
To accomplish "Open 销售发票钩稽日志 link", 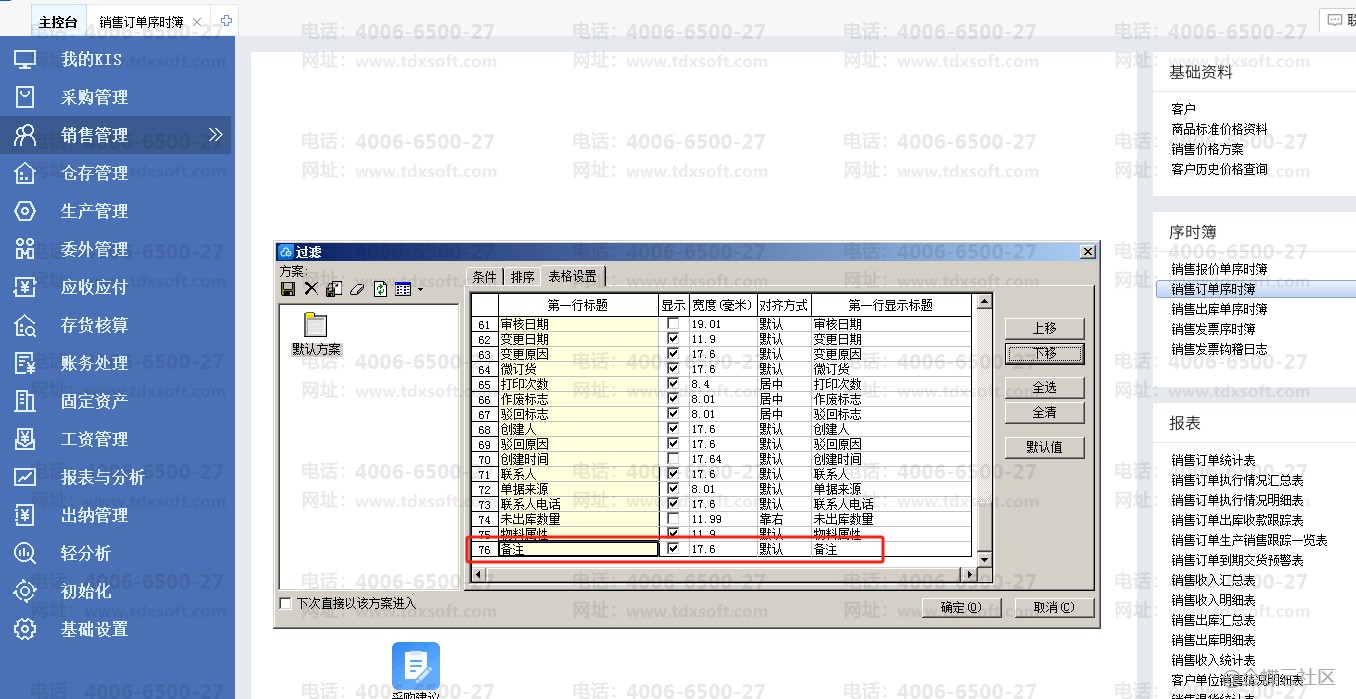I will tap(1219, 349).
